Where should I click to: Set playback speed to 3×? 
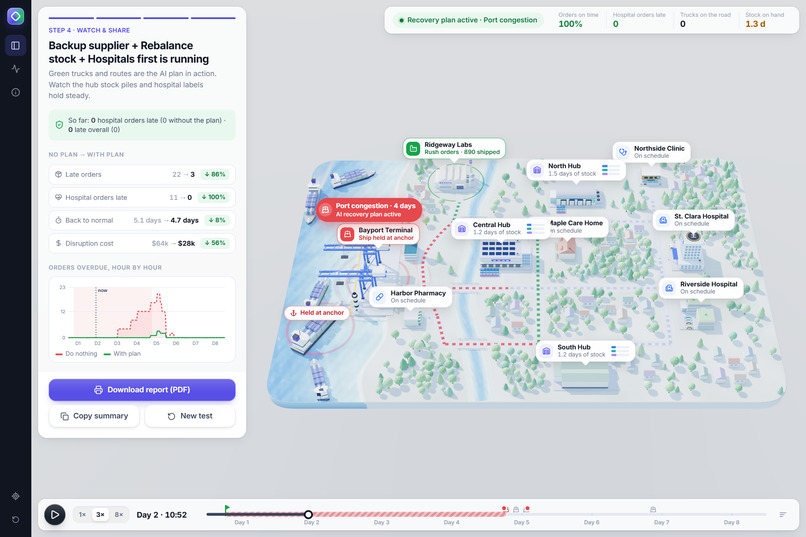click(x=100, y=514)
